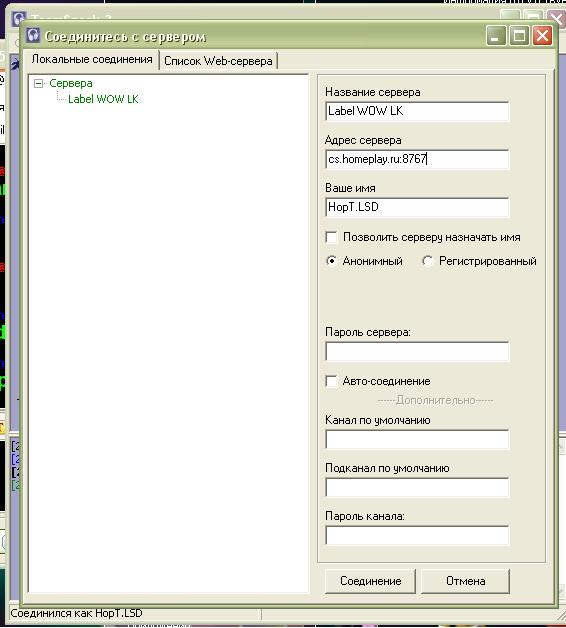Select the Сервера root tree item
566x628 pixels.
click(70, 83)
